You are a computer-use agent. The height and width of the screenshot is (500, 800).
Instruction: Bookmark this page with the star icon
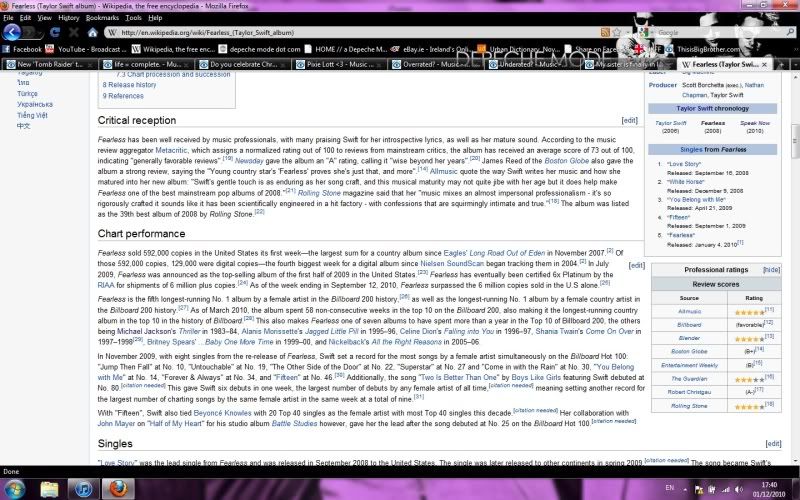tap(616, 32)
